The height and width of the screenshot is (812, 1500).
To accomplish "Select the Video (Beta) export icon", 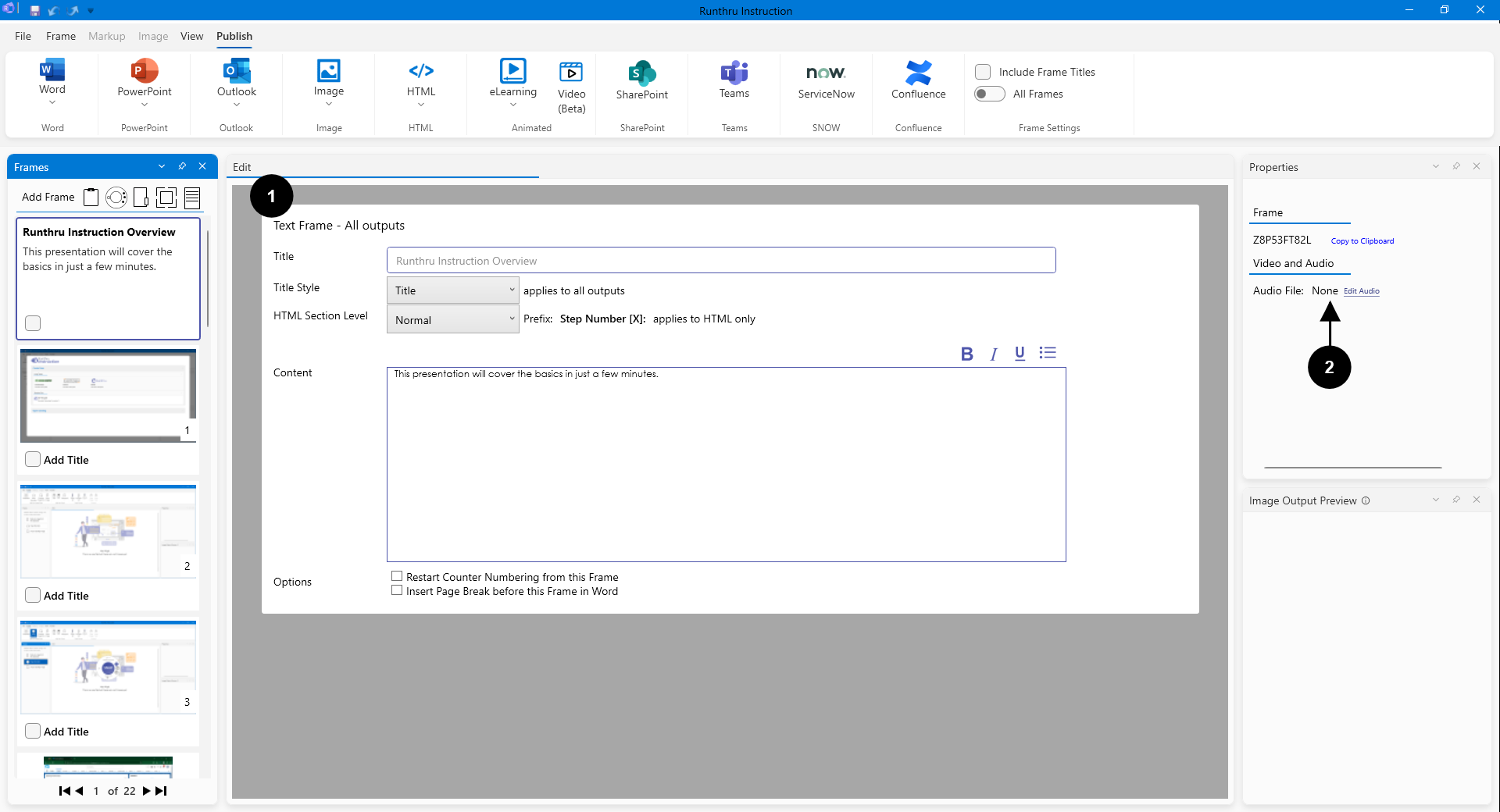I will (x=571, y=73).
